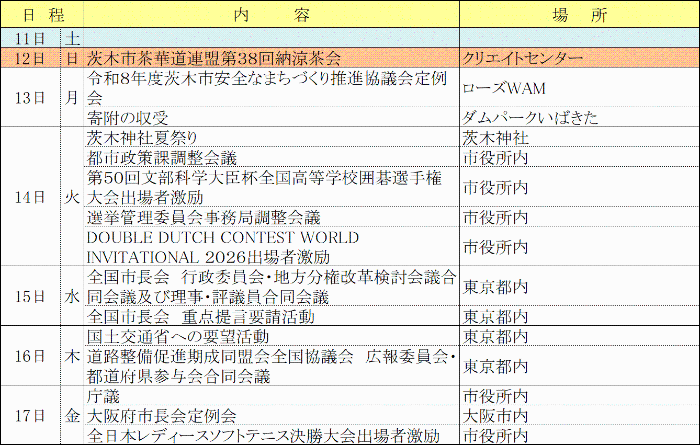
Task: Select the 月 weekday cell
Action: 72,97
